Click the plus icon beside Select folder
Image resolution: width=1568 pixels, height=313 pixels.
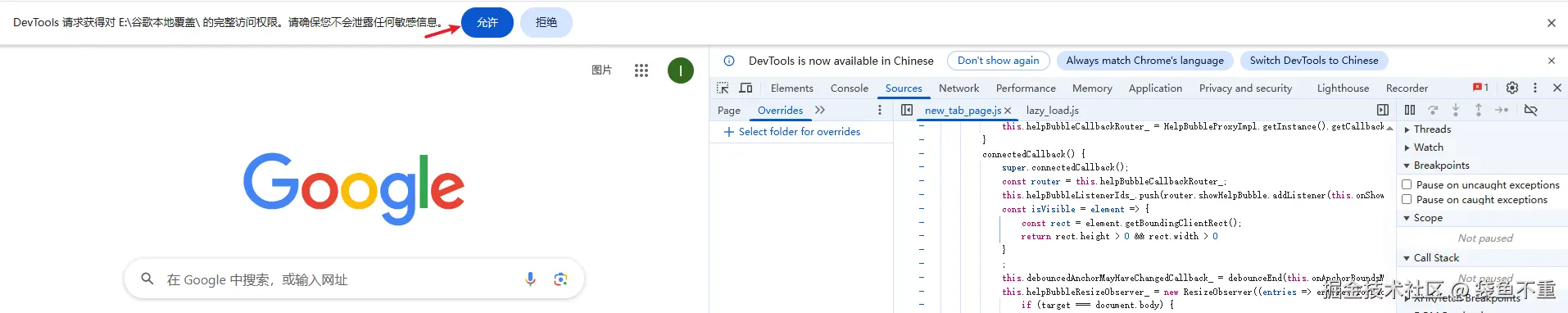[729, 132]
